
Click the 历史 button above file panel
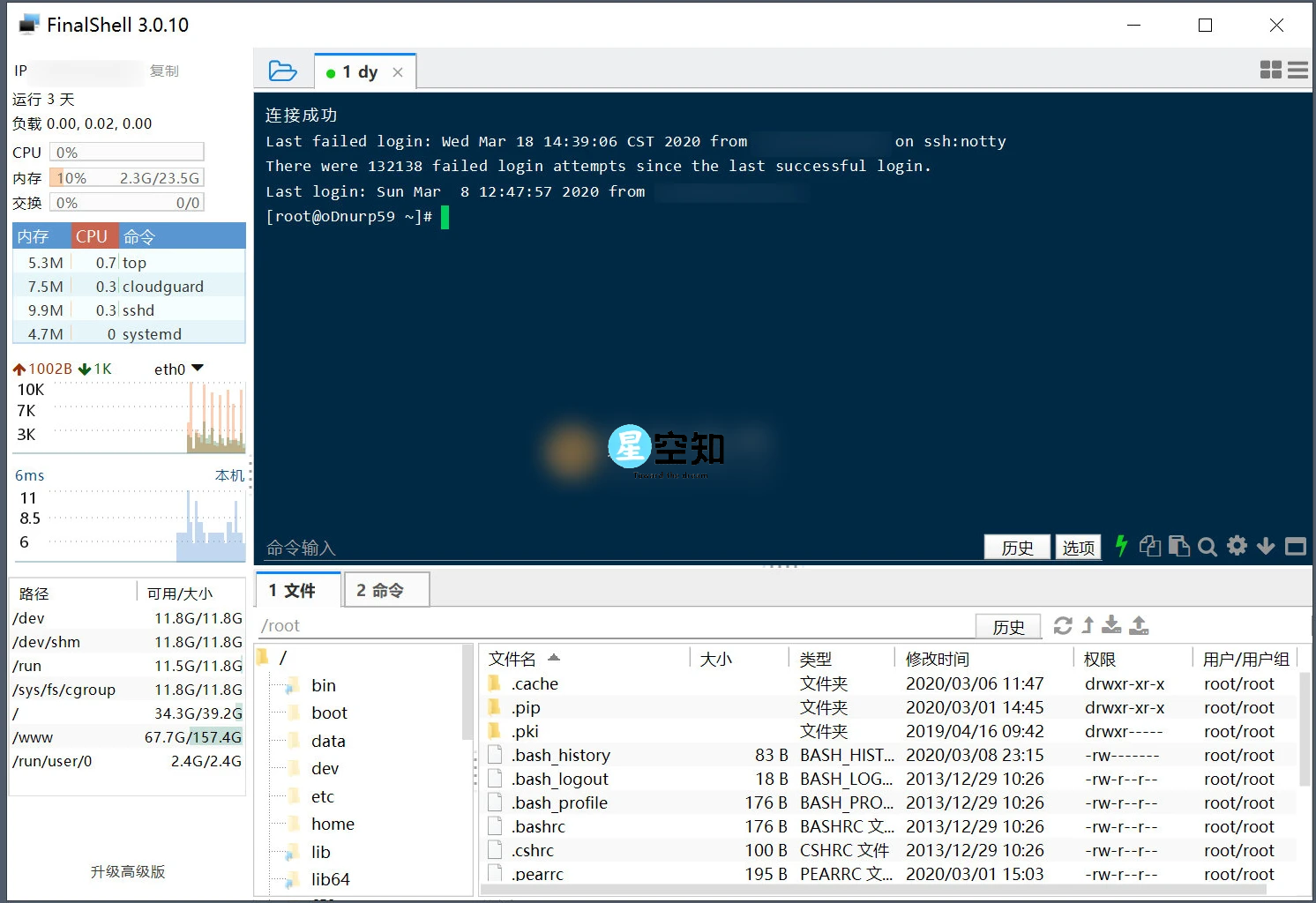(1008, 626)
